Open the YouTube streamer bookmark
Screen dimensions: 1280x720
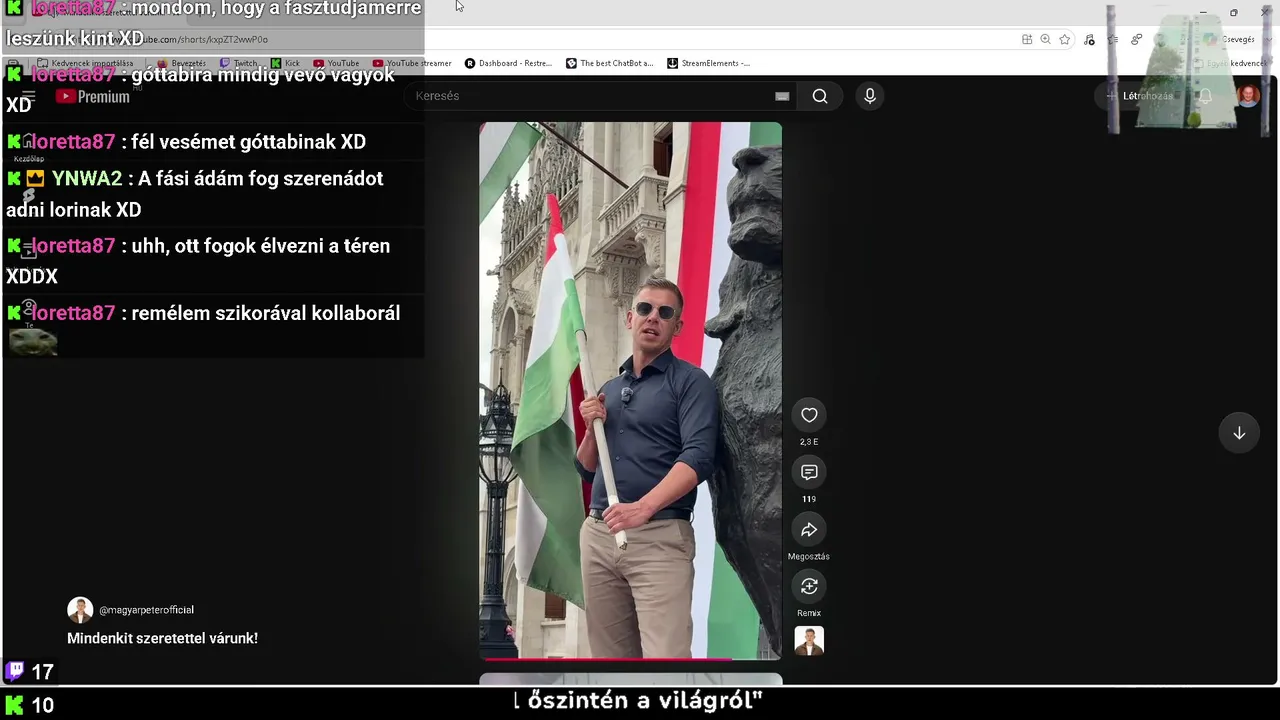point(412,63)
